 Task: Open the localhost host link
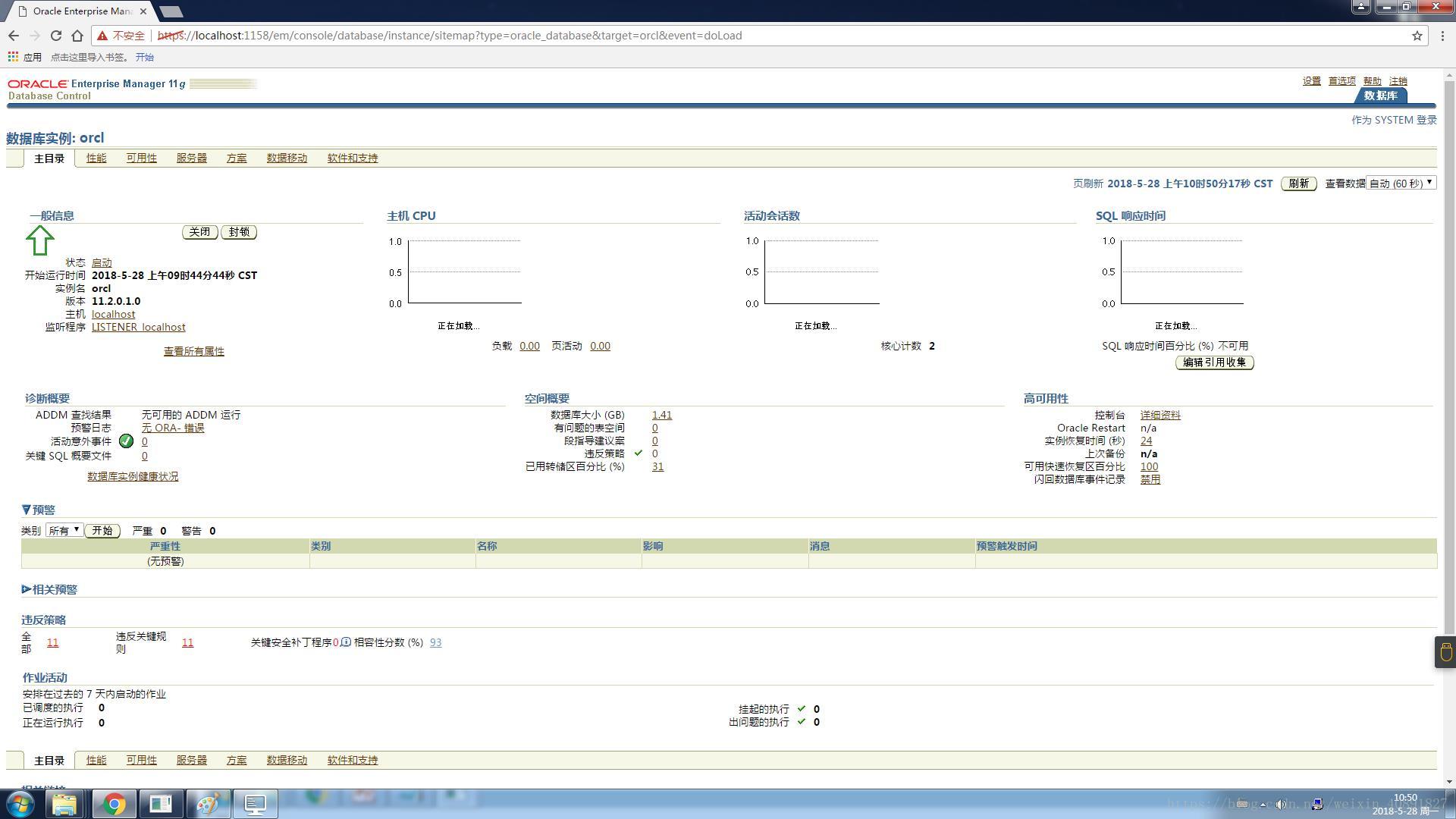(x=114, y=314)
